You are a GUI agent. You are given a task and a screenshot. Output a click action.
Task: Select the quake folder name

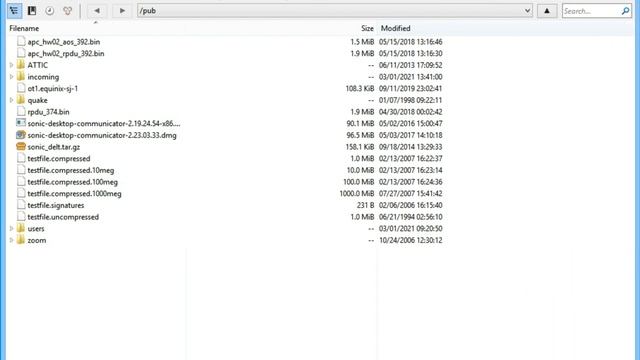[38, 100]
